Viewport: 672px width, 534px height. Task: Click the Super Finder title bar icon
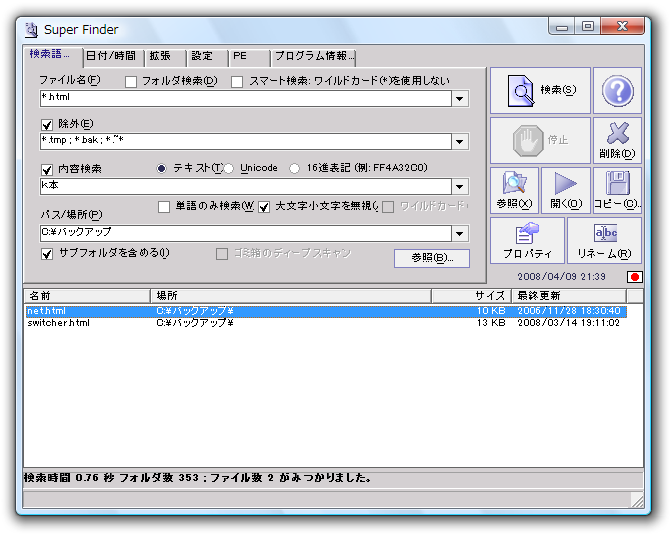pyautogui.click(x=31, y=30)
